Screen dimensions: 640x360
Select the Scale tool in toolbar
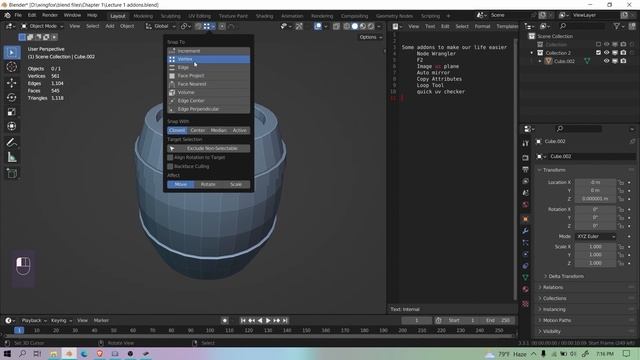(x=11, y=112)
